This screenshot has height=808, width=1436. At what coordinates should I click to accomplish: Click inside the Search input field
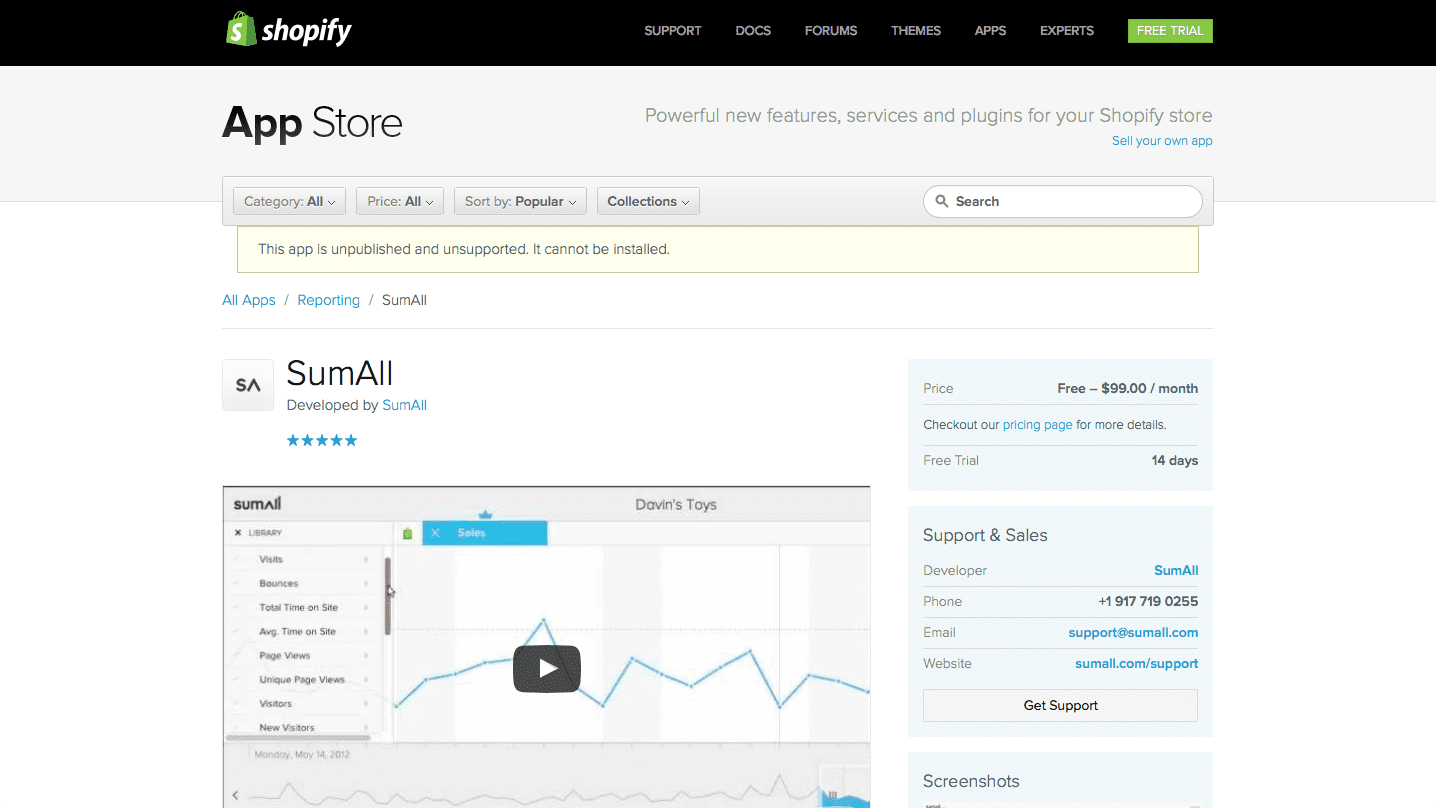point(1072,201)
